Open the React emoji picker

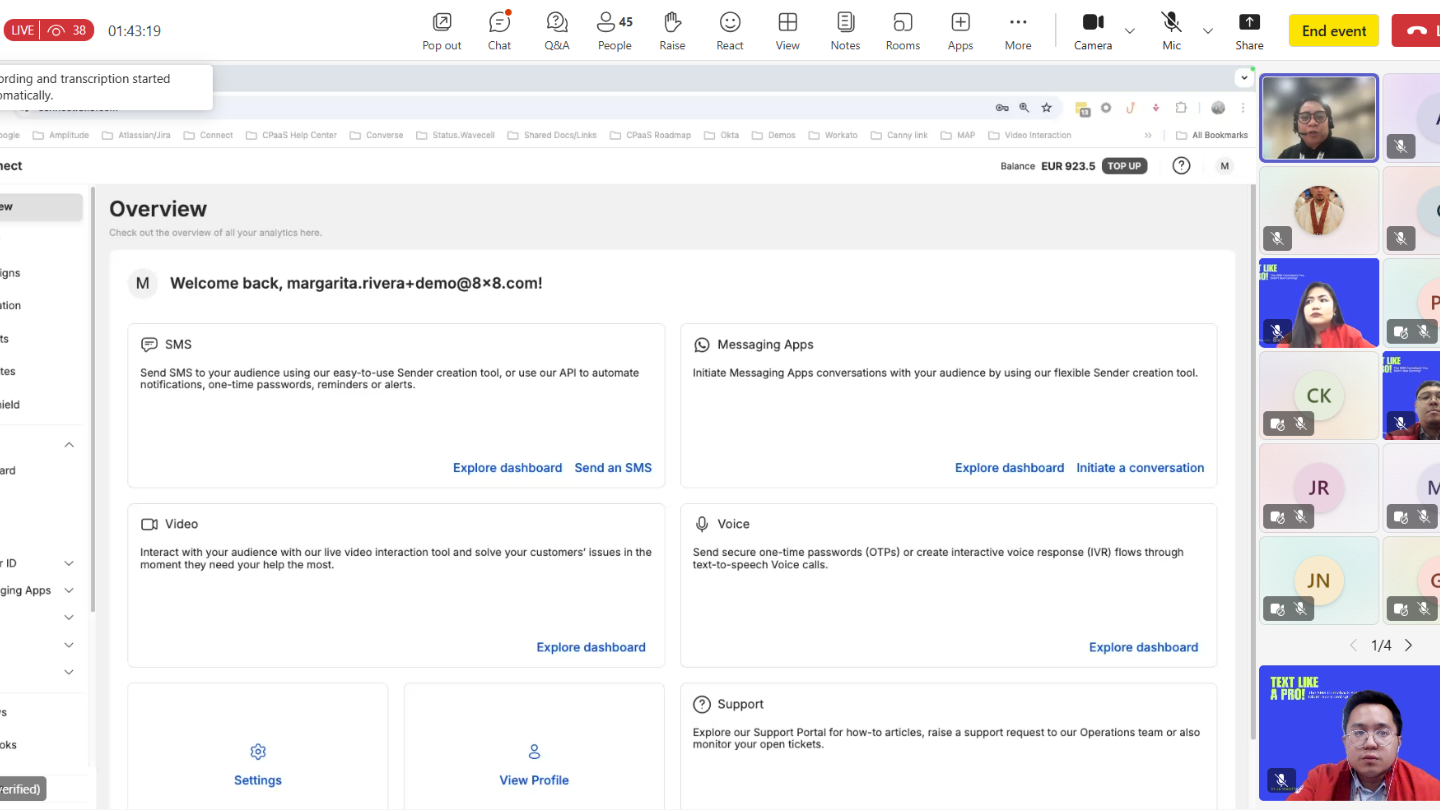click(x=730, y=30)
